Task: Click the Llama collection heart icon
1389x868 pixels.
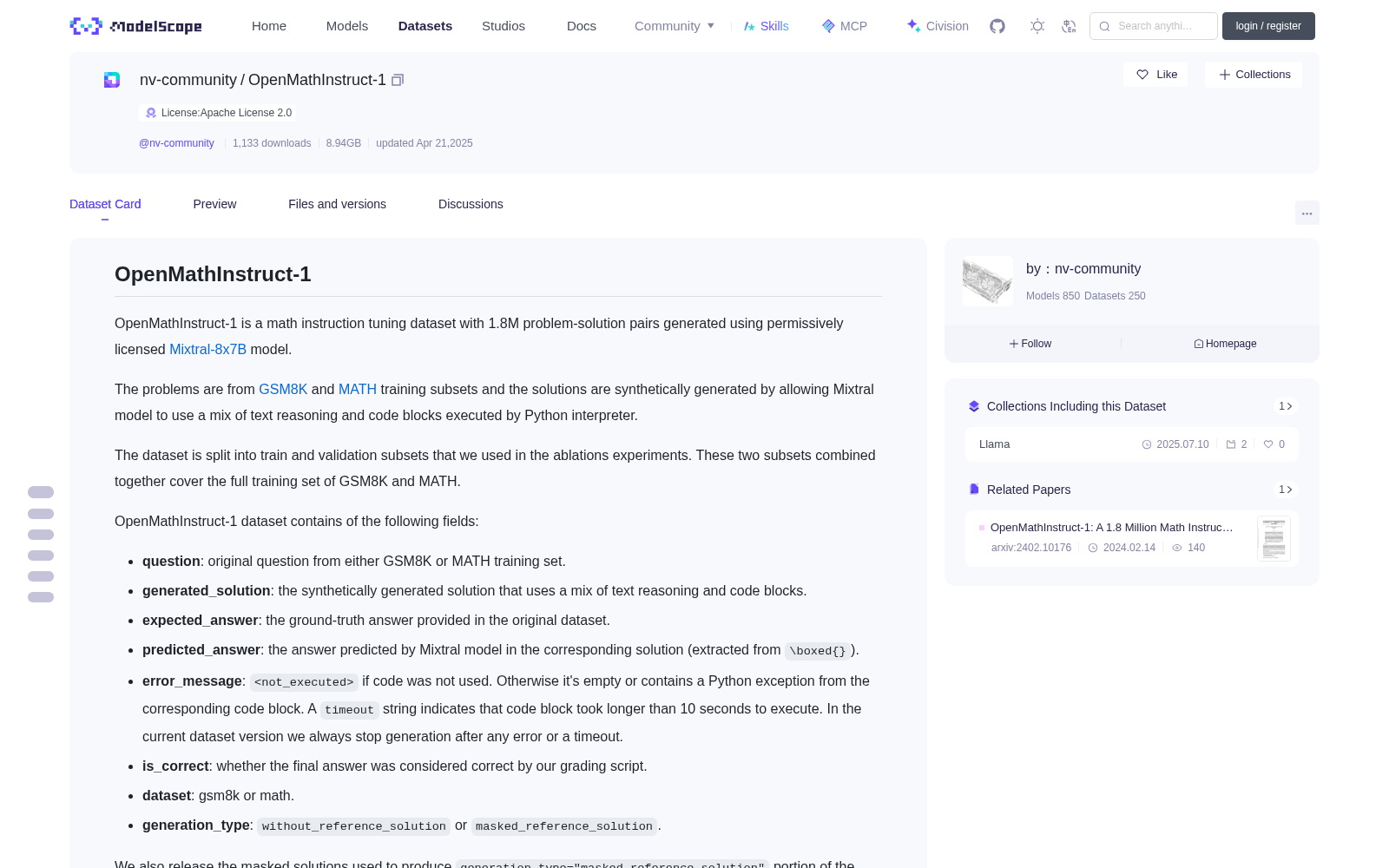Action: 1268,444
